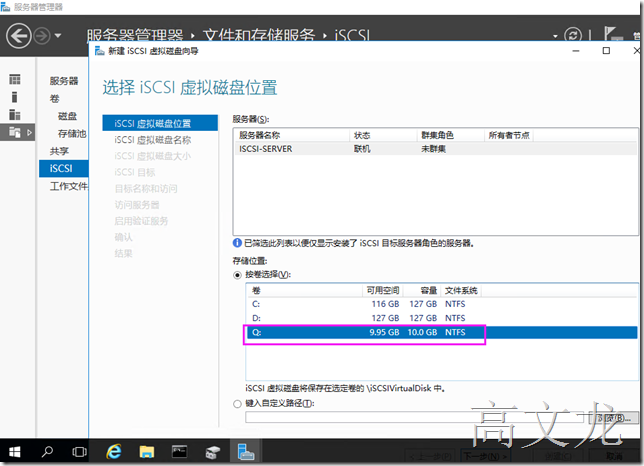Switch to Server Manager via taskbar icon
This screenshot has width=644, height=466.
245,452
